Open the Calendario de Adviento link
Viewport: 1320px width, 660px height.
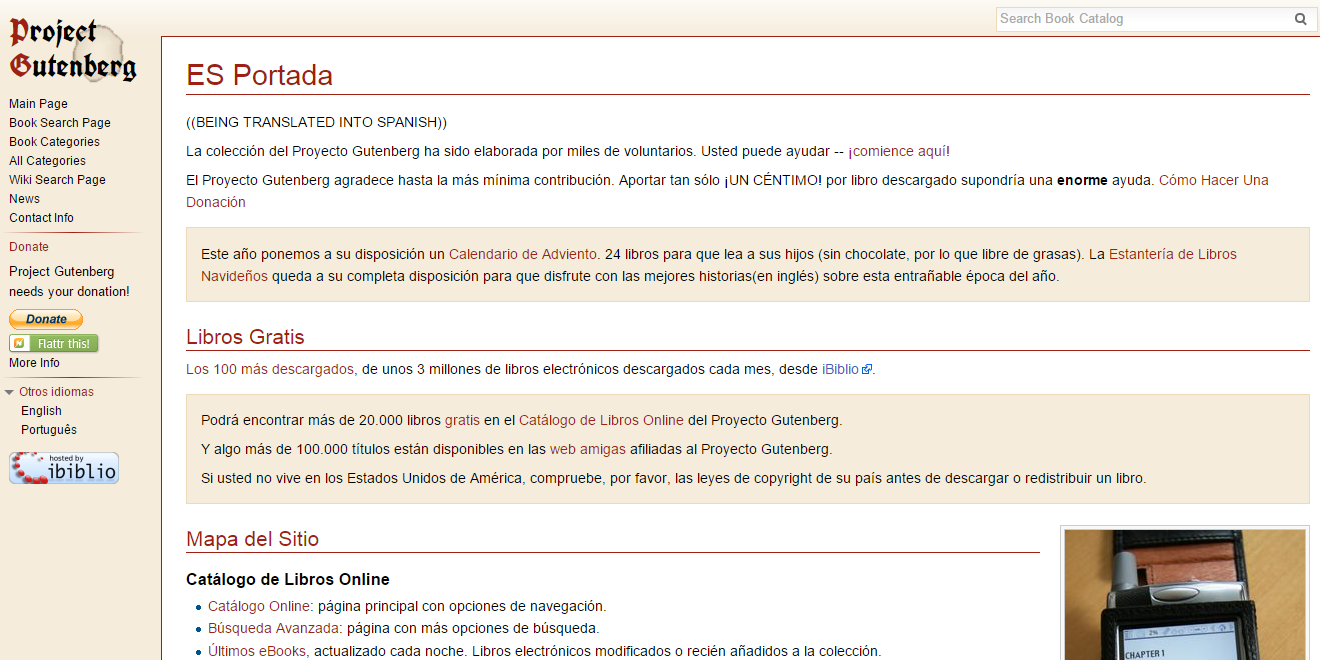click(x=523, y=254)
